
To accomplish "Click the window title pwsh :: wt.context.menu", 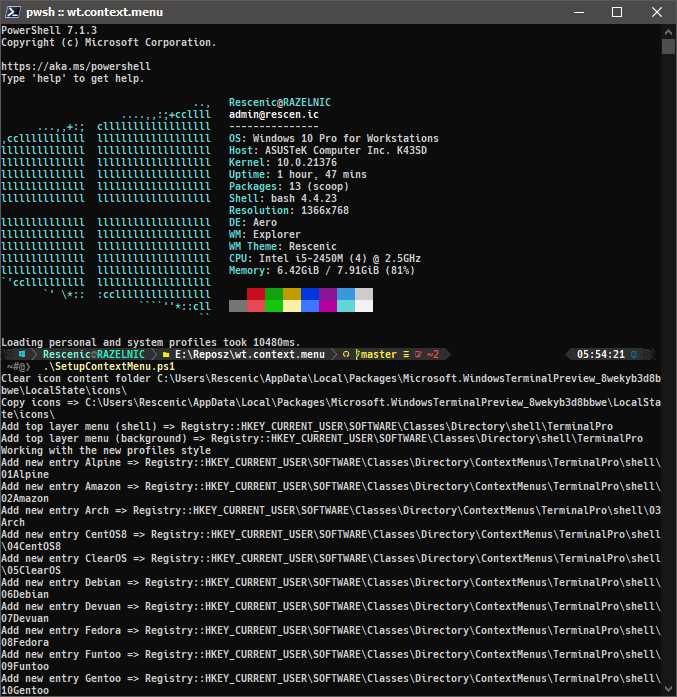I will tap(94, 12).
